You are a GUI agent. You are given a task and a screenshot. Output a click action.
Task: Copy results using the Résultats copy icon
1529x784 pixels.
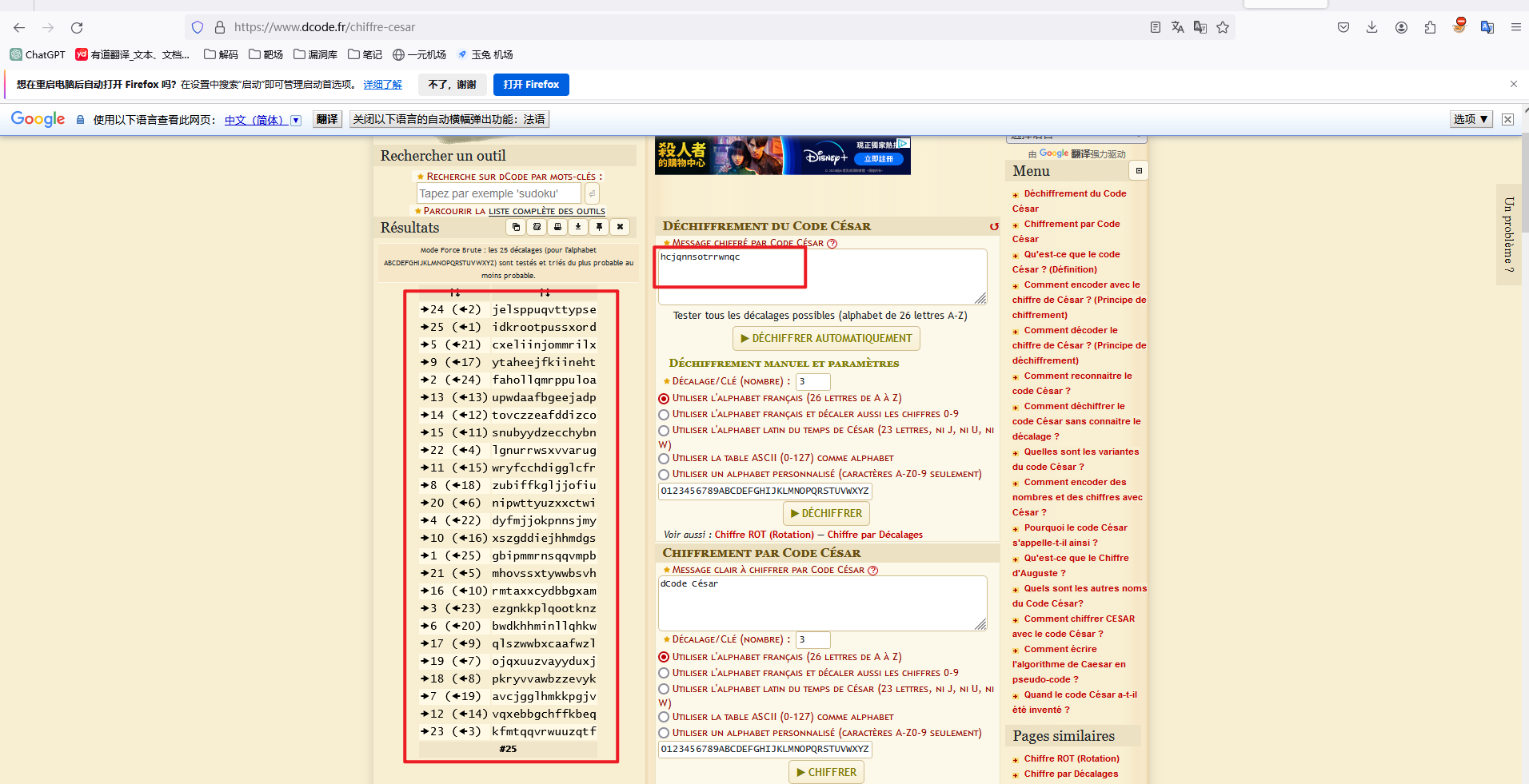[517, 227]
